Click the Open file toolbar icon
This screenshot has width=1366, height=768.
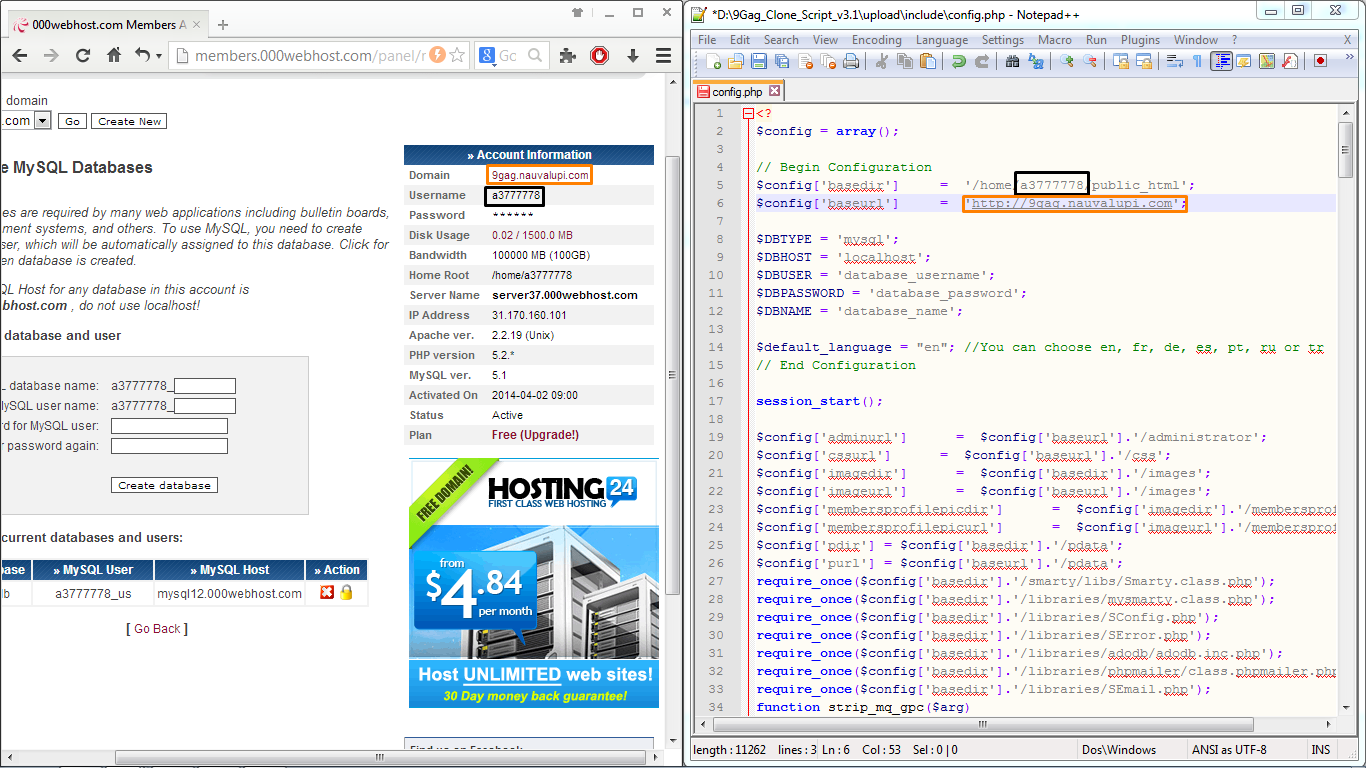click(736, 61)
